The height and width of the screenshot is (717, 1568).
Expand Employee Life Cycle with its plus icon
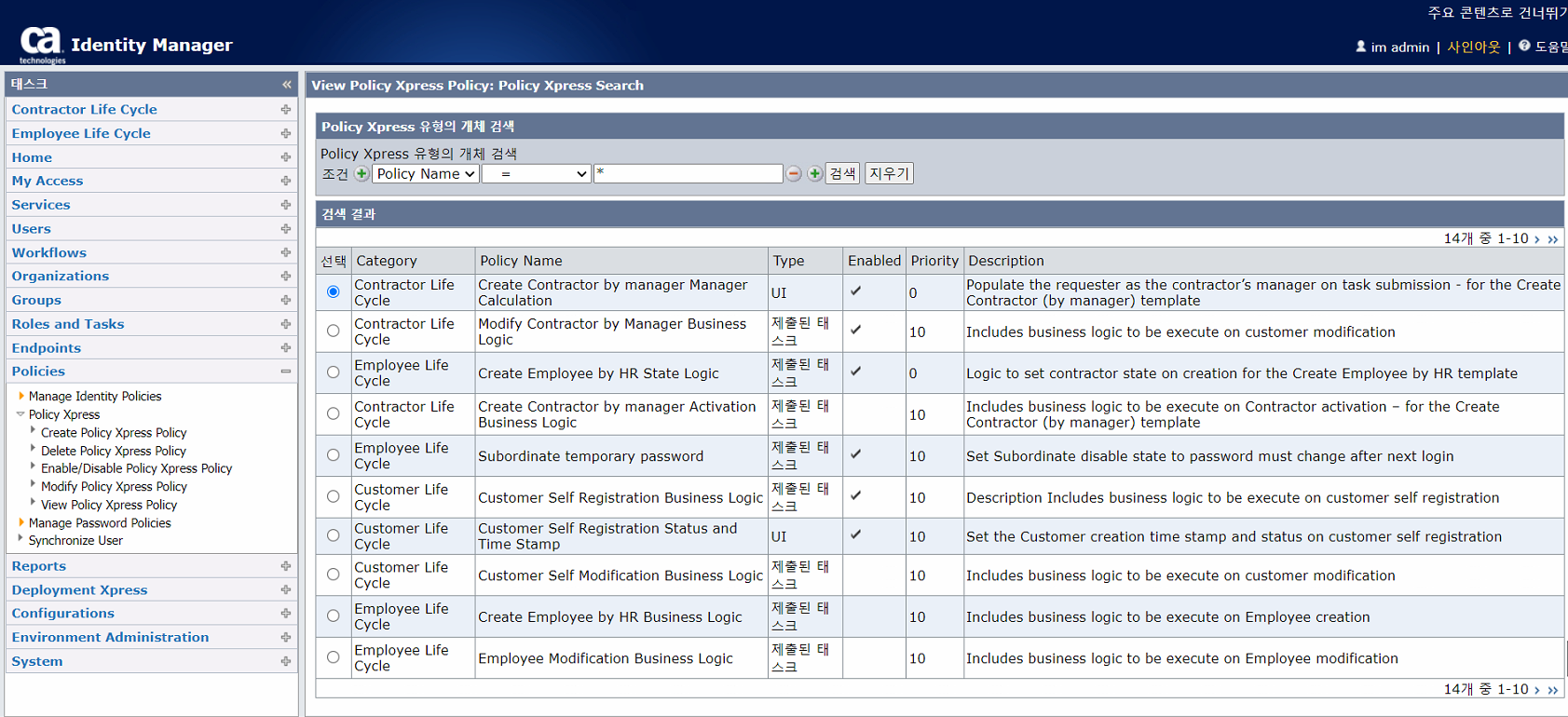[x=286, y=134]
